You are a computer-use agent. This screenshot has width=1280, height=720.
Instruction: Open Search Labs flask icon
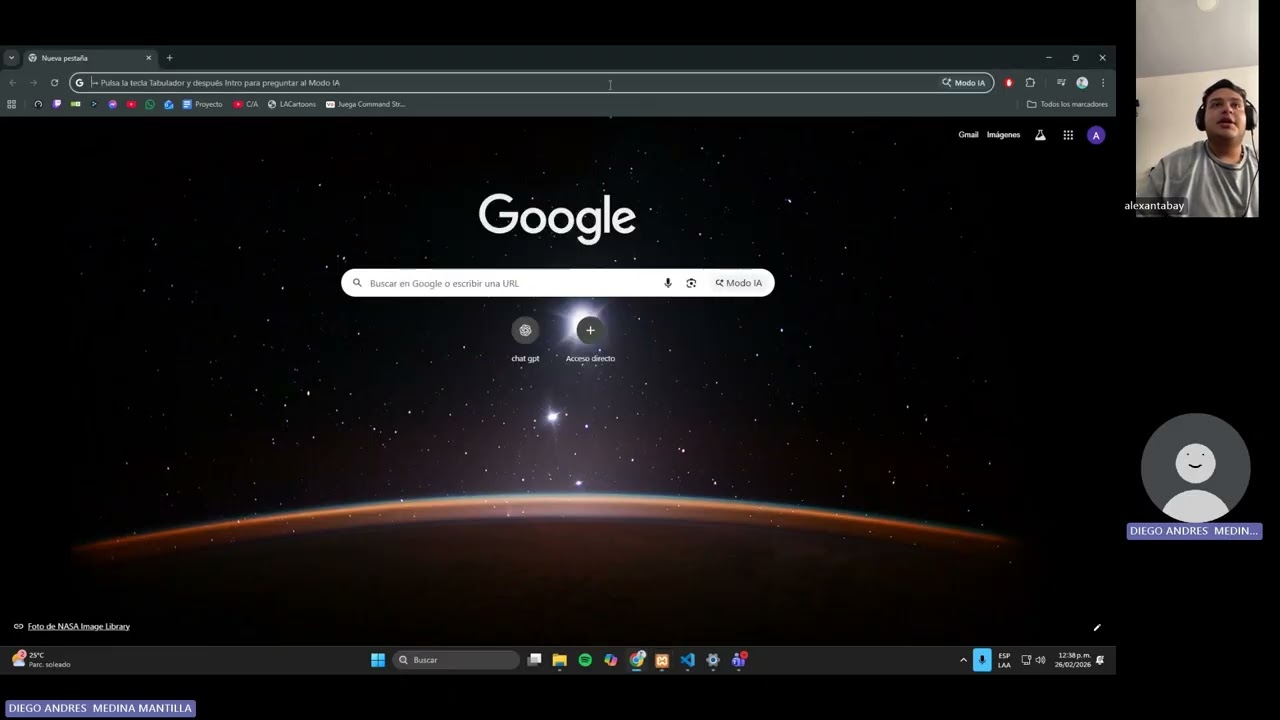[1040, 135]
